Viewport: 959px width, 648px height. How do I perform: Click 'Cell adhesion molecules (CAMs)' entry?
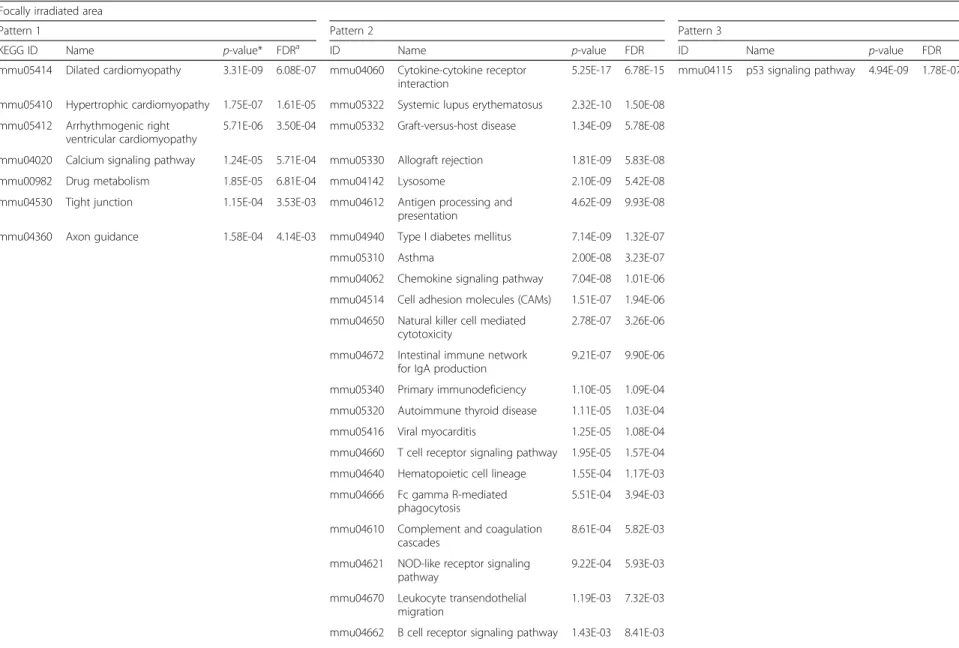tap(475, 300)
